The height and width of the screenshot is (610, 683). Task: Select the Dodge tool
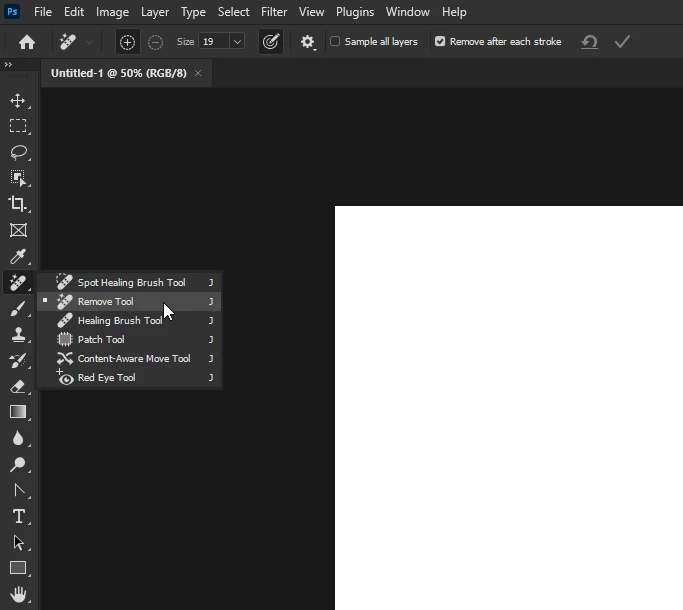tap(18, 464)
